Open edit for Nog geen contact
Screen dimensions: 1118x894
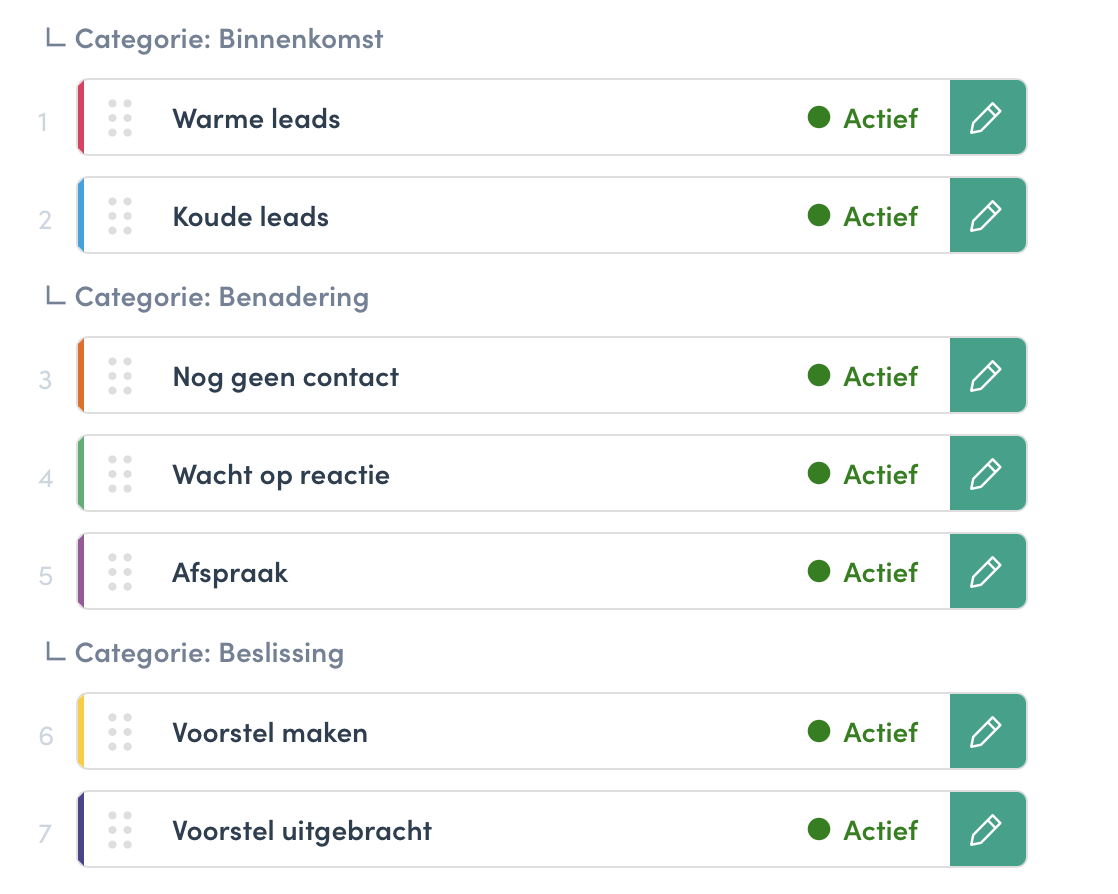(x=988, y=376)
